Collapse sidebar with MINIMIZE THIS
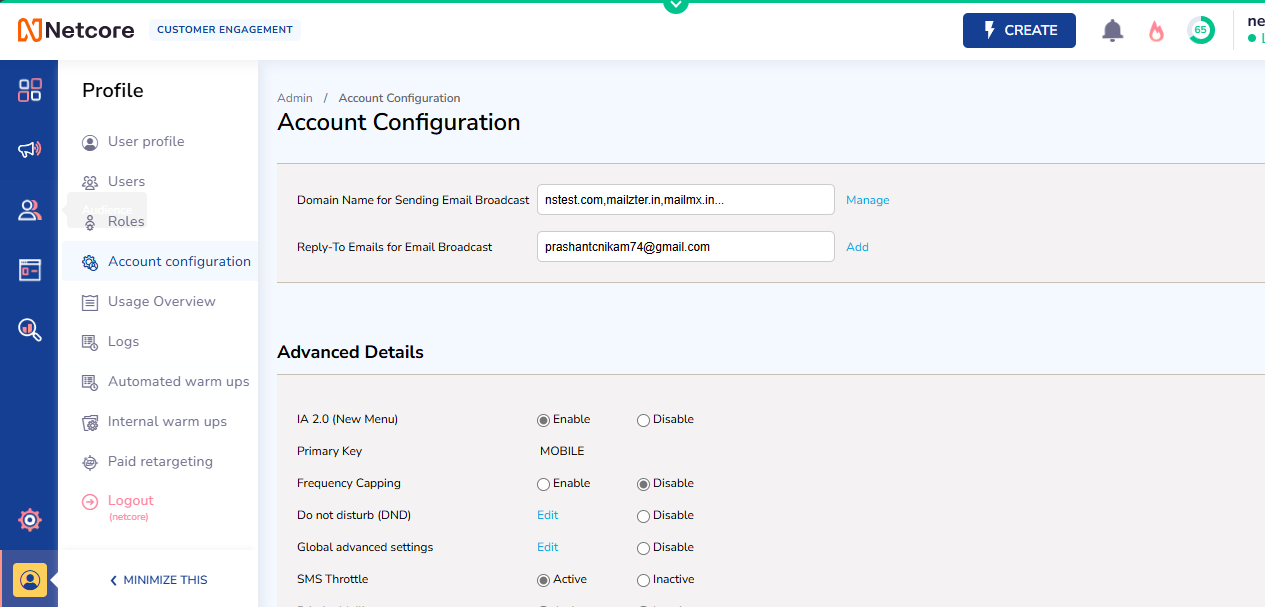 [158, 580]
